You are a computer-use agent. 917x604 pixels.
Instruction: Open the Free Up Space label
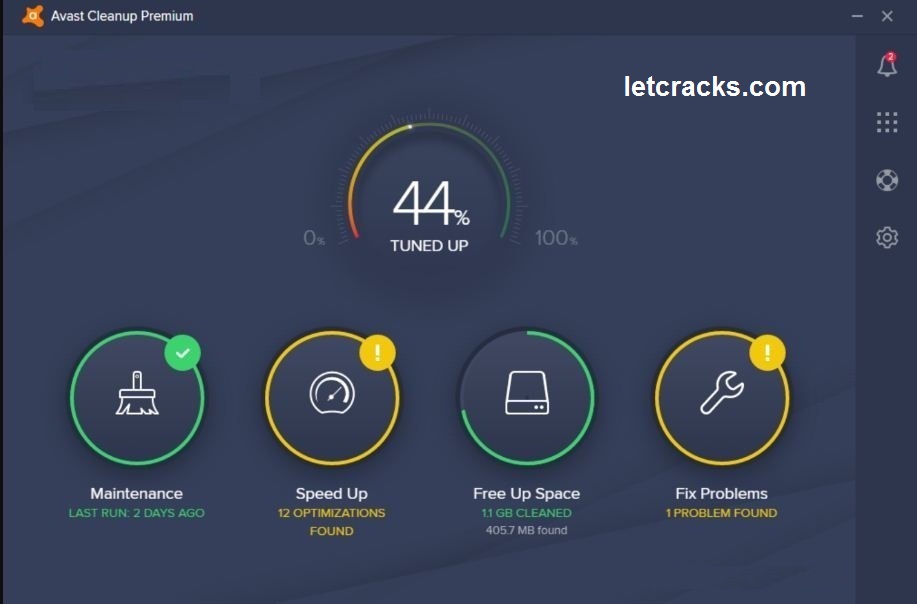pos(526,493)
